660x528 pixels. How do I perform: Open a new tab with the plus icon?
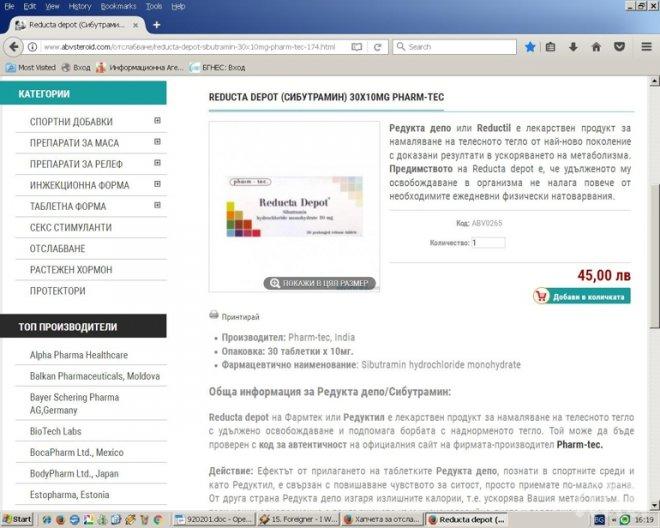point(157,25)
